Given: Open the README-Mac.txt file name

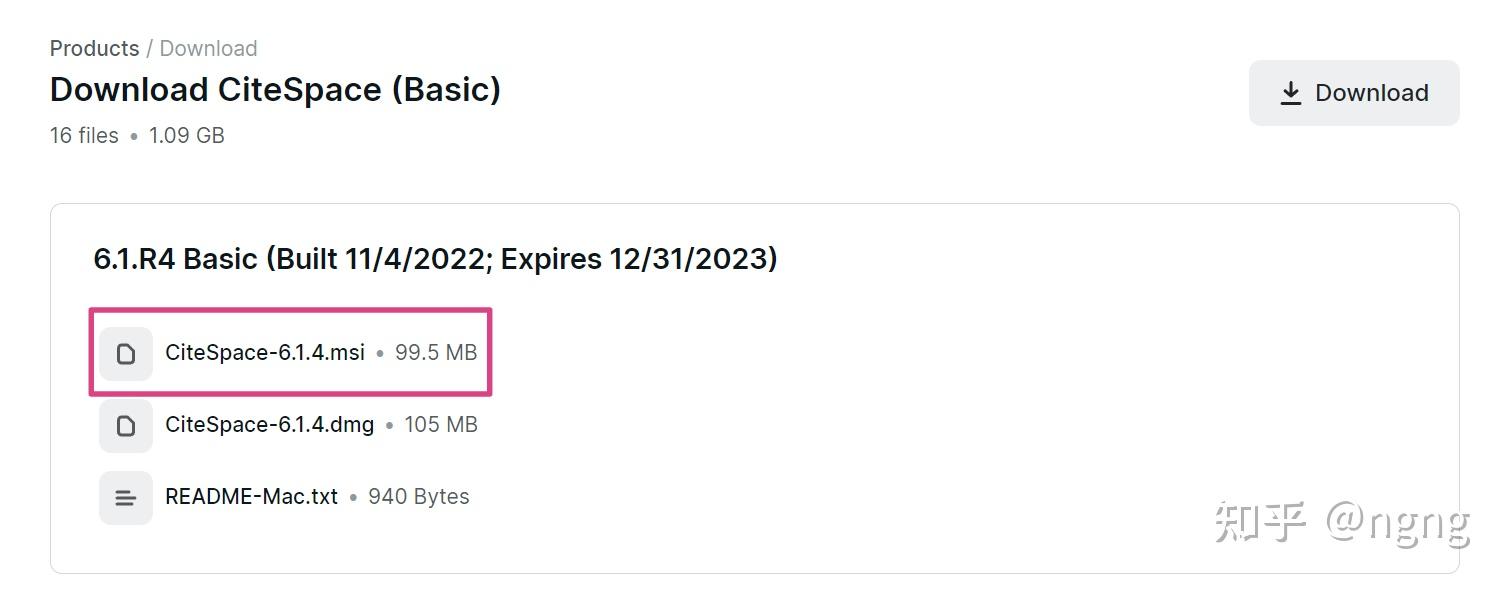Looking at the screenshot, I should (x=252, y=497).
